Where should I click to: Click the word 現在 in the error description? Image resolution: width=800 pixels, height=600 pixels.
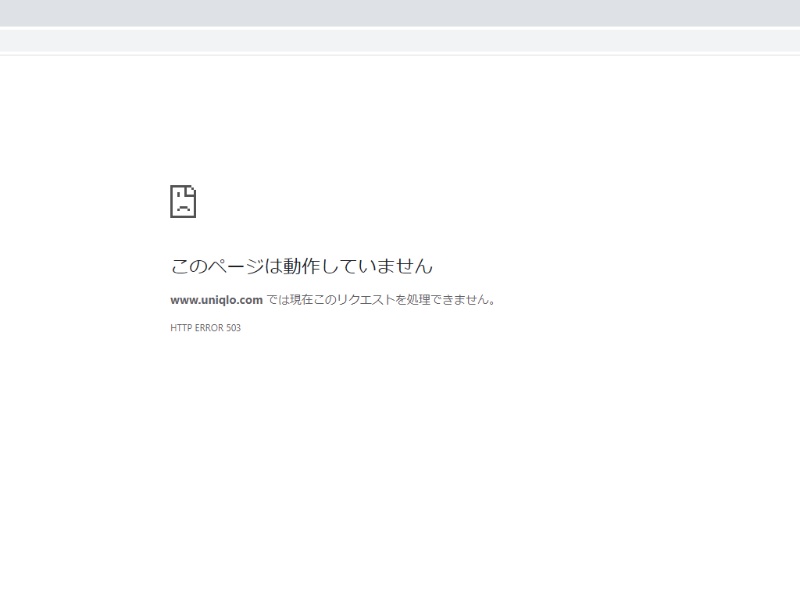pyautogui.click(x=301, y=299)
